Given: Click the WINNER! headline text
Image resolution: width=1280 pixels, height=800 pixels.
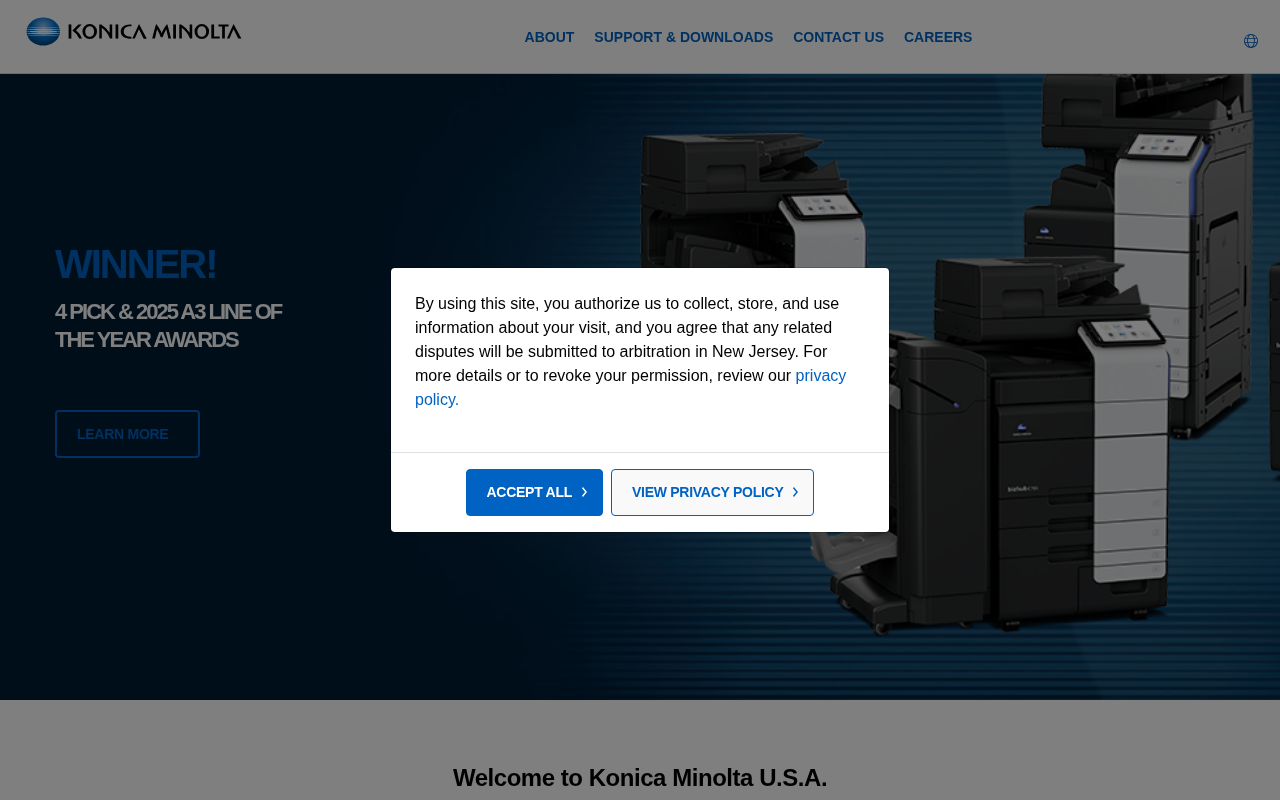Looking at the screenshot, I should click(x=135, y=264).
